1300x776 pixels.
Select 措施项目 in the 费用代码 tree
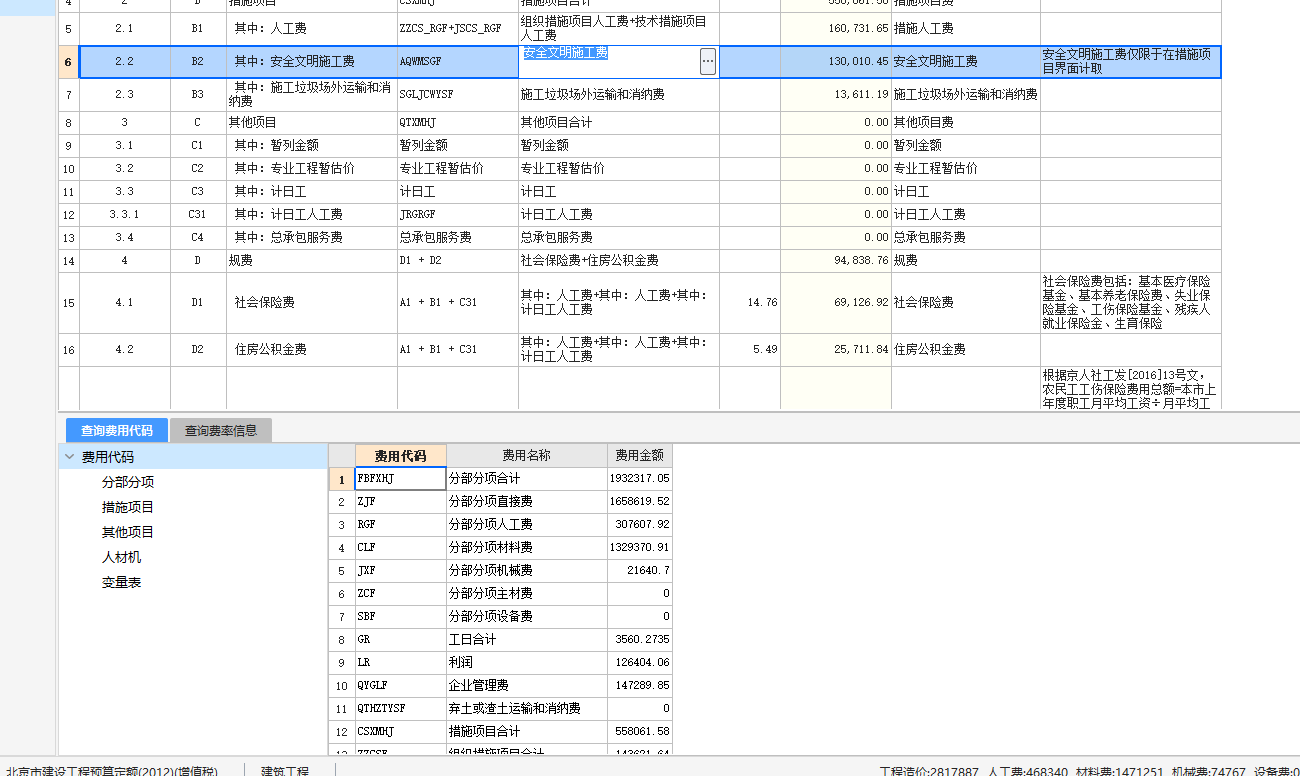pyautogui.click(x=128, y=507)
